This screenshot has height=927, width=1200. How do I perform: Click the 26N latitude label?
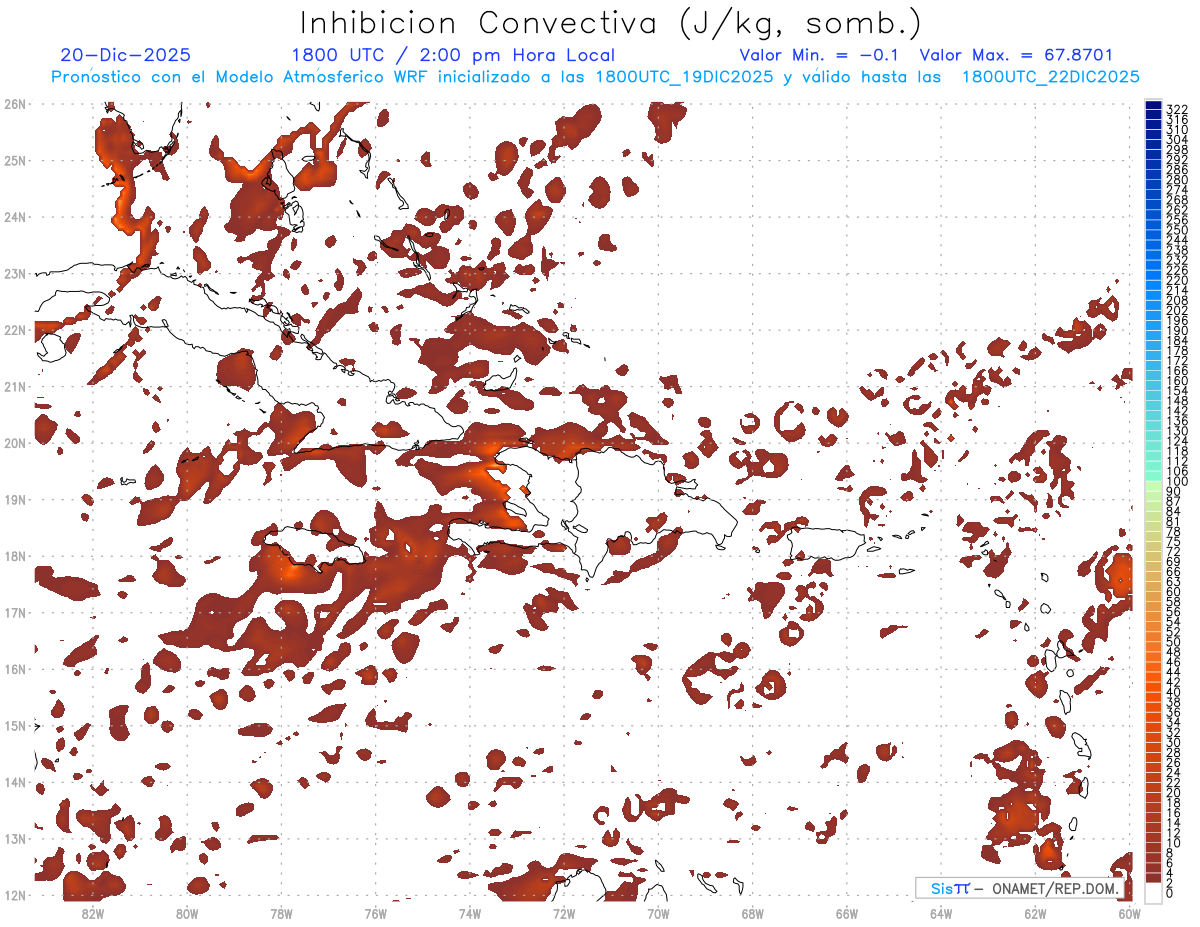(15, 104)
